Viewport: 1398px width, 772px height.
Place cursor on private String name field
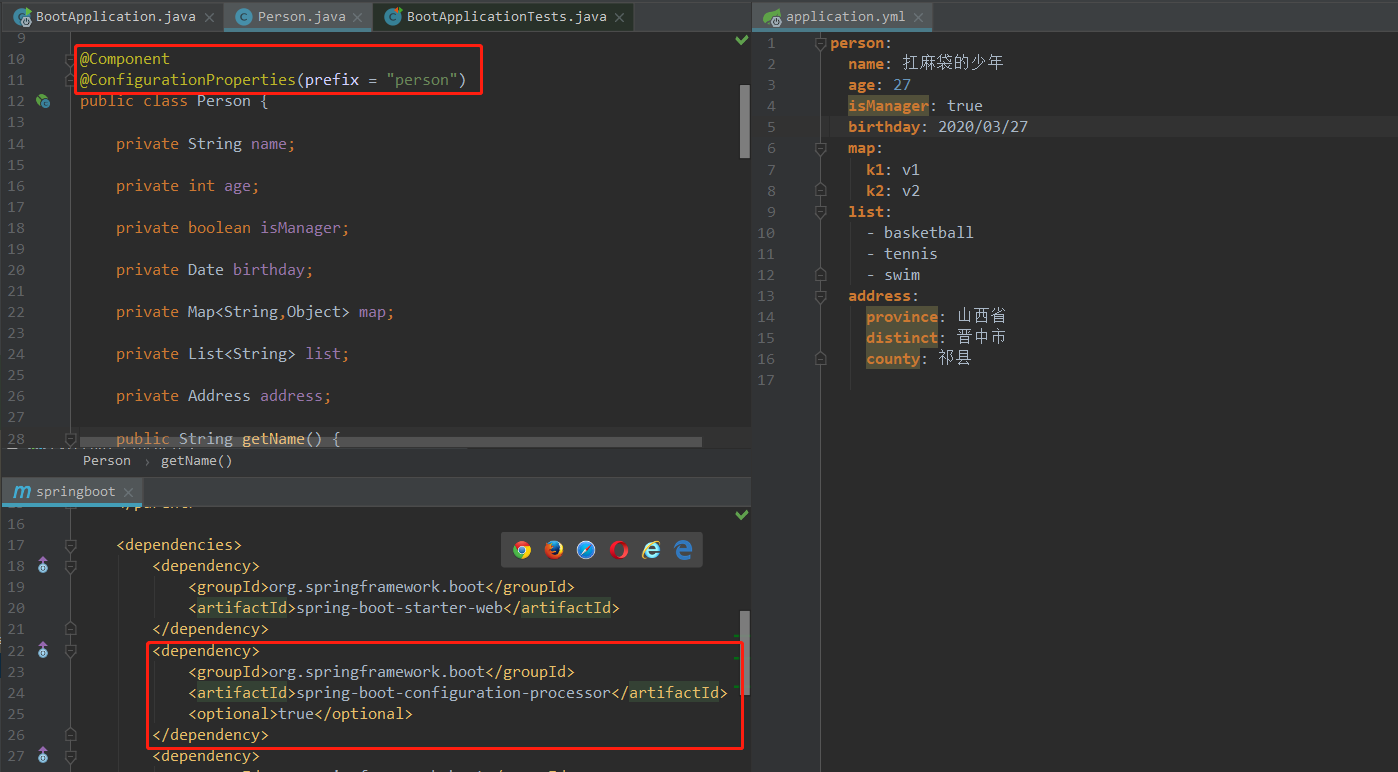(205, 144)
